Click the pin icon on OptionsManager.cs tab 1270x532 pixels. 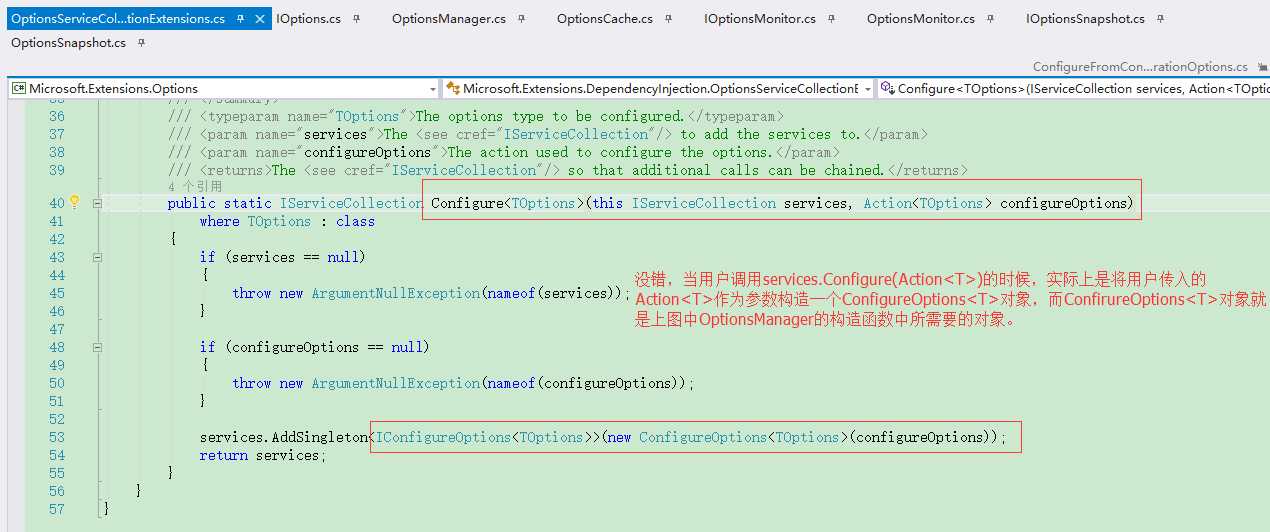pyautogui.click(x=523, y=19)
